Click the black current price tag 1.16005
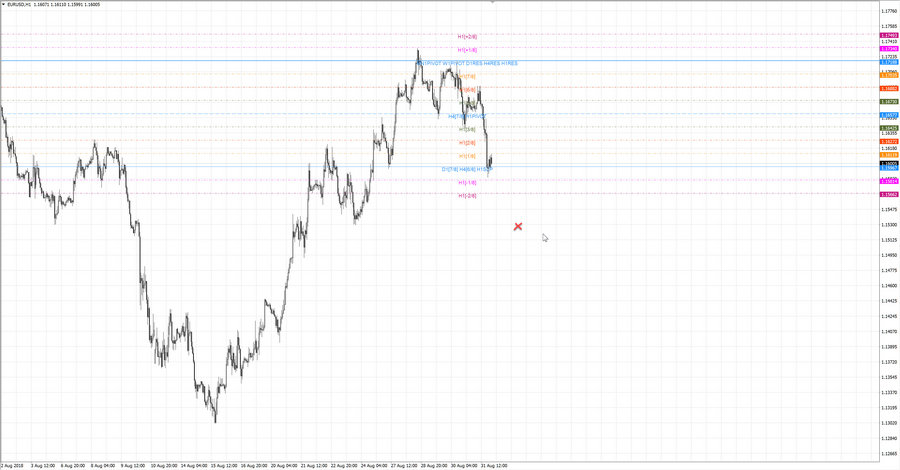The width and height of the screenshot is (900, 470). coord(889,164)
